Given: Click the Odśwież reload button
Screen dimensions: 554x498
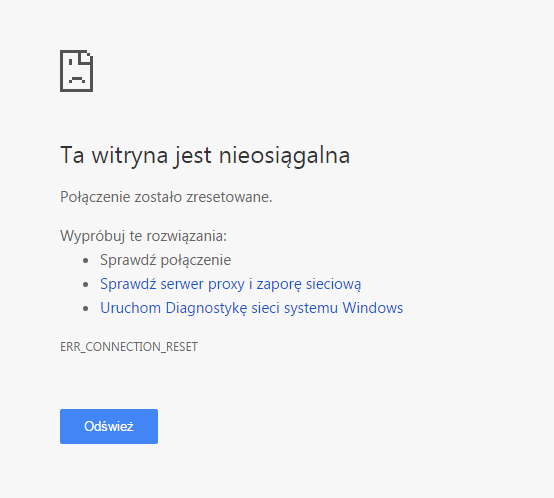Looking at the screenshot, I should click(109, 426).
